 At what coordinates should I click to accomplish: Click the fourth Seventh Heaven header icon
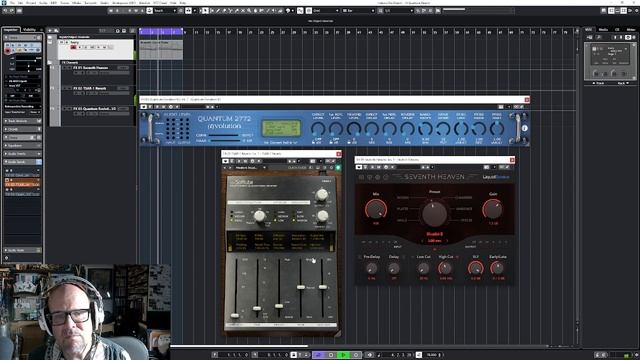coord(386,177)
